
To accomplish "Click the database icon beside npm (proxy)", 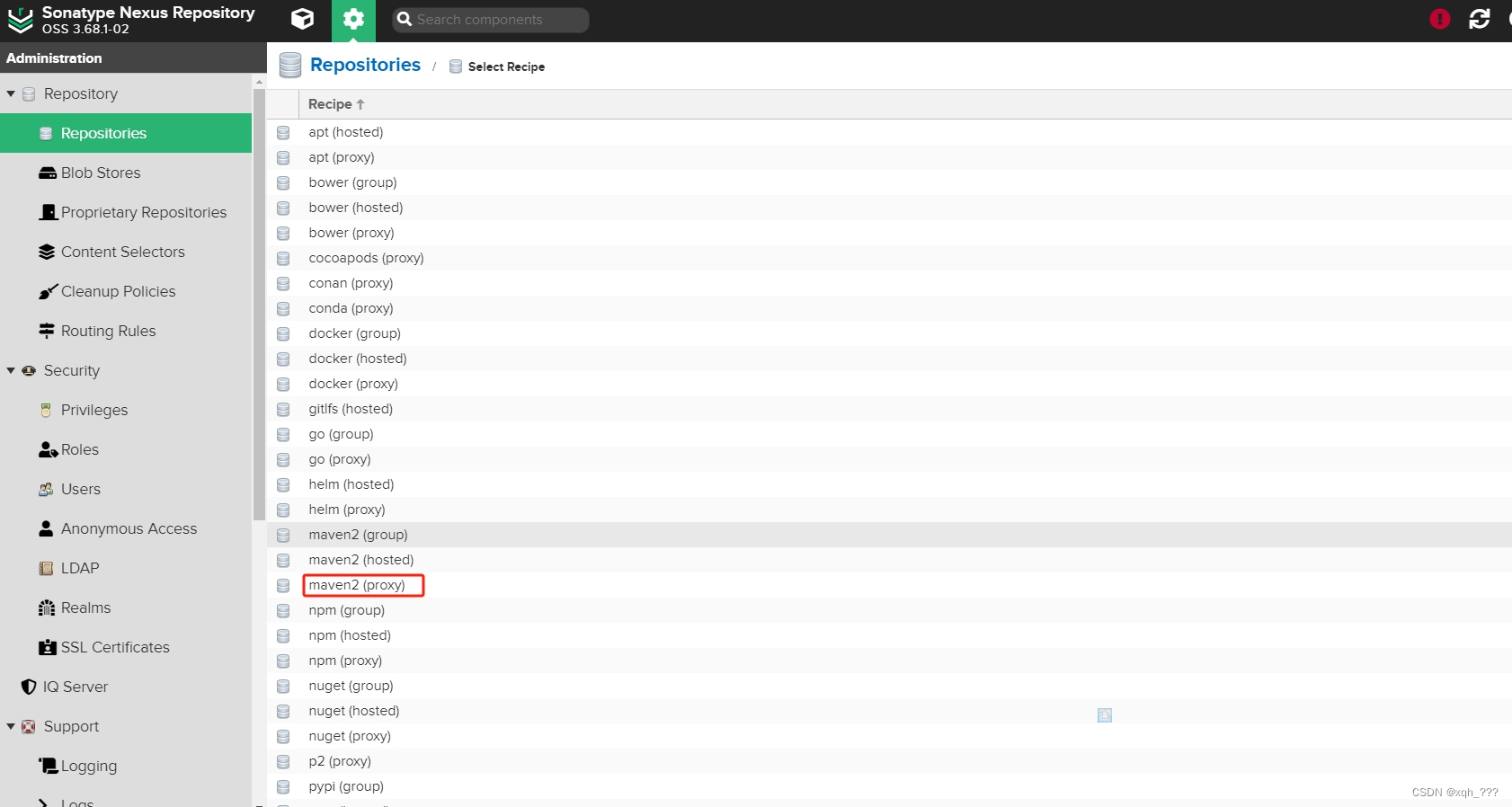I will [283, 661].
